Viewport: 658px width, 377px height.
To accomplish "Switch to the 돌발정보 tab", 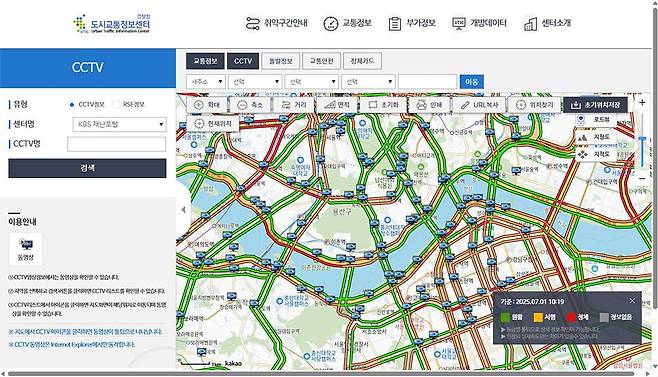I will click(x=280, y=61).
